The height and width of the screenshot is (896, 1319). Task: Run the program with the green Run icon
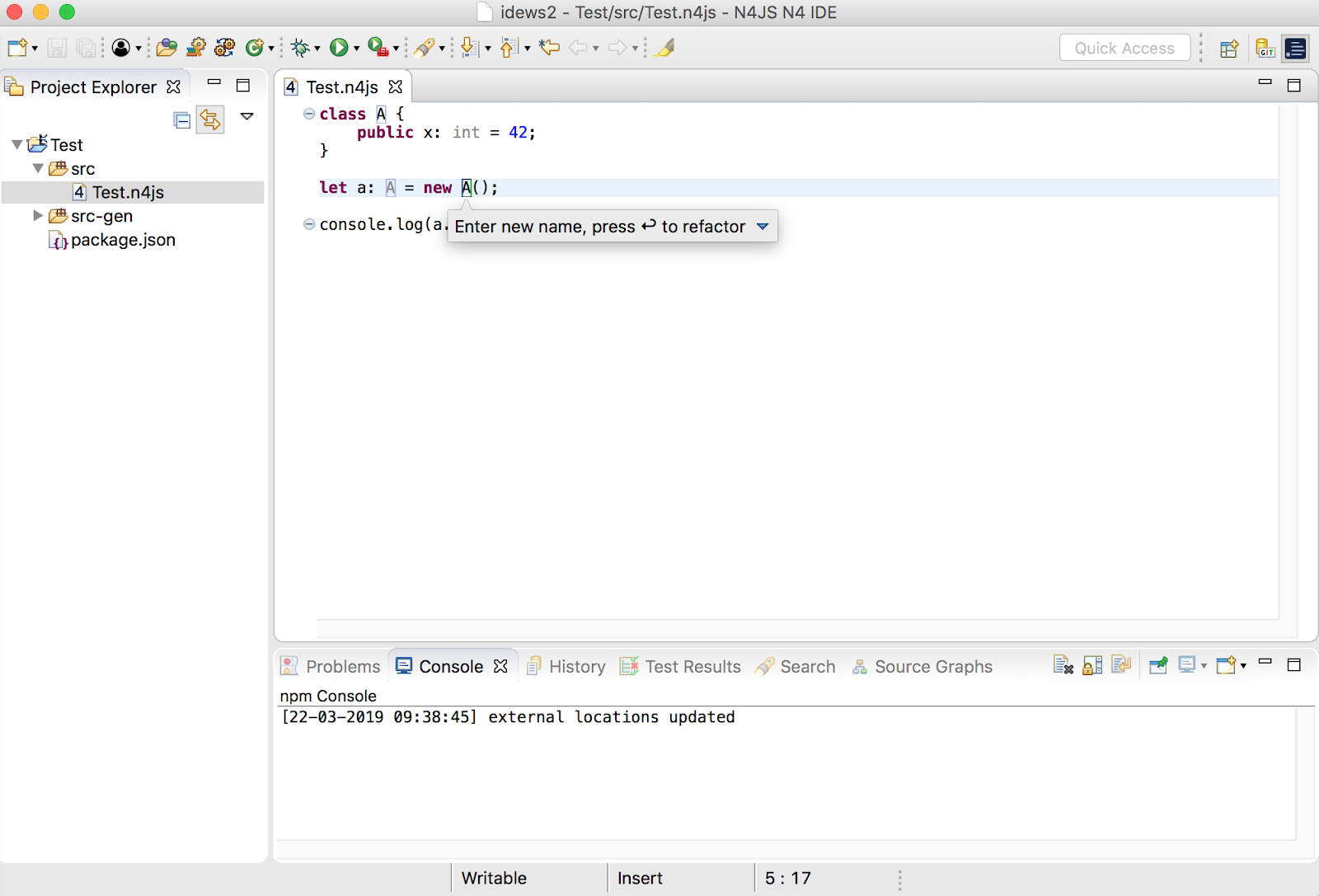[338, 47]
